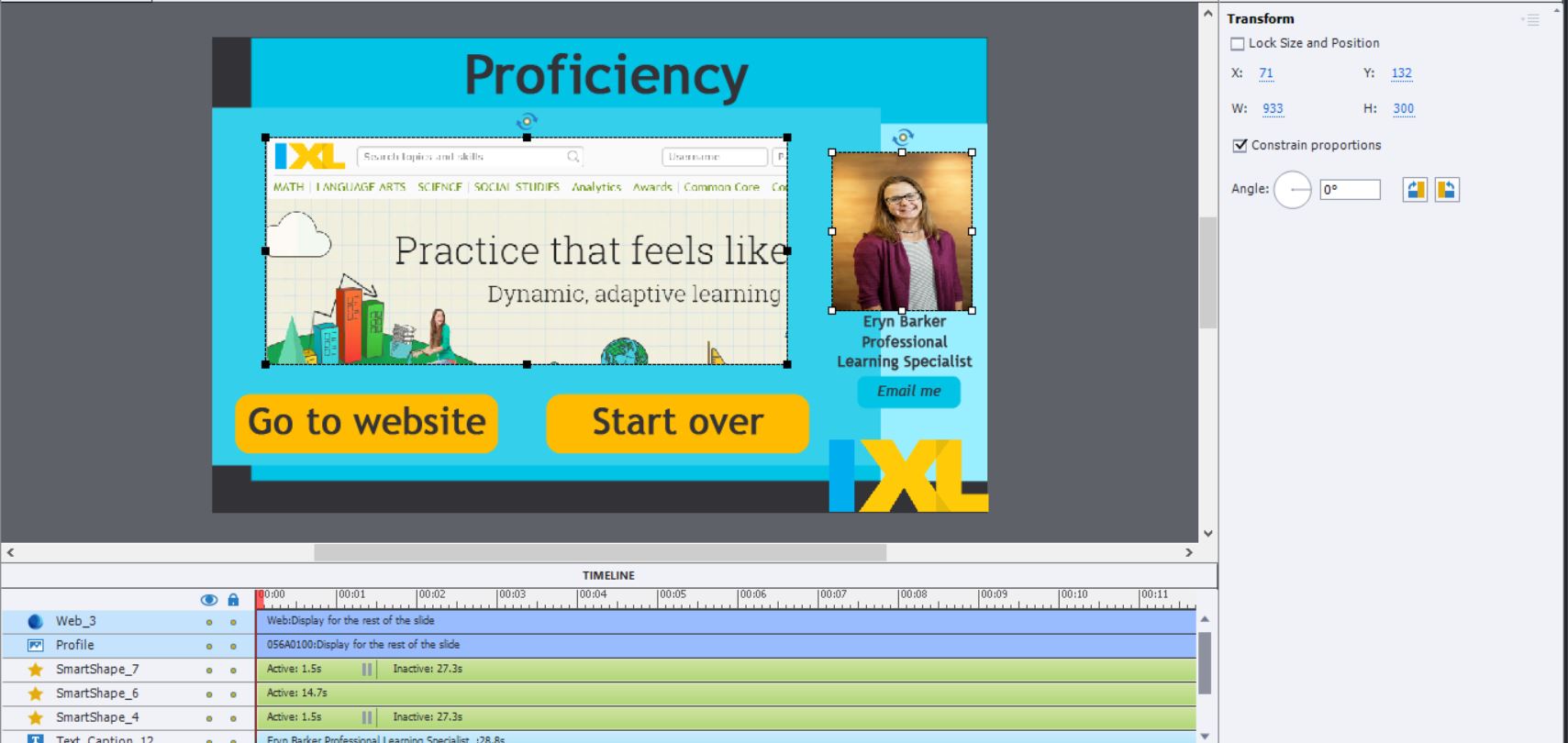Click the 00:10 mark on the timeline ruler
The width and height of the screenshot is (1568, 743).
coord(1073,594)
